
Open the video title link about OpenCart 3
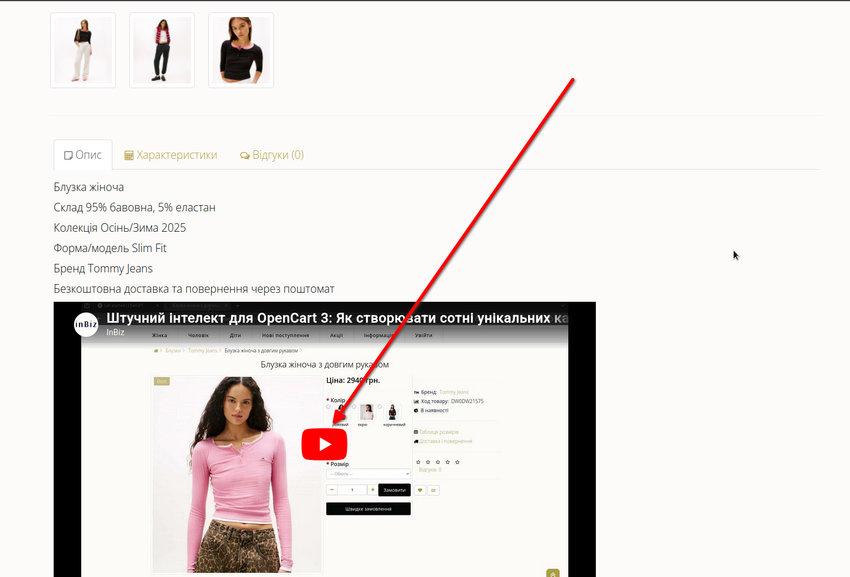tap(337, 318)
